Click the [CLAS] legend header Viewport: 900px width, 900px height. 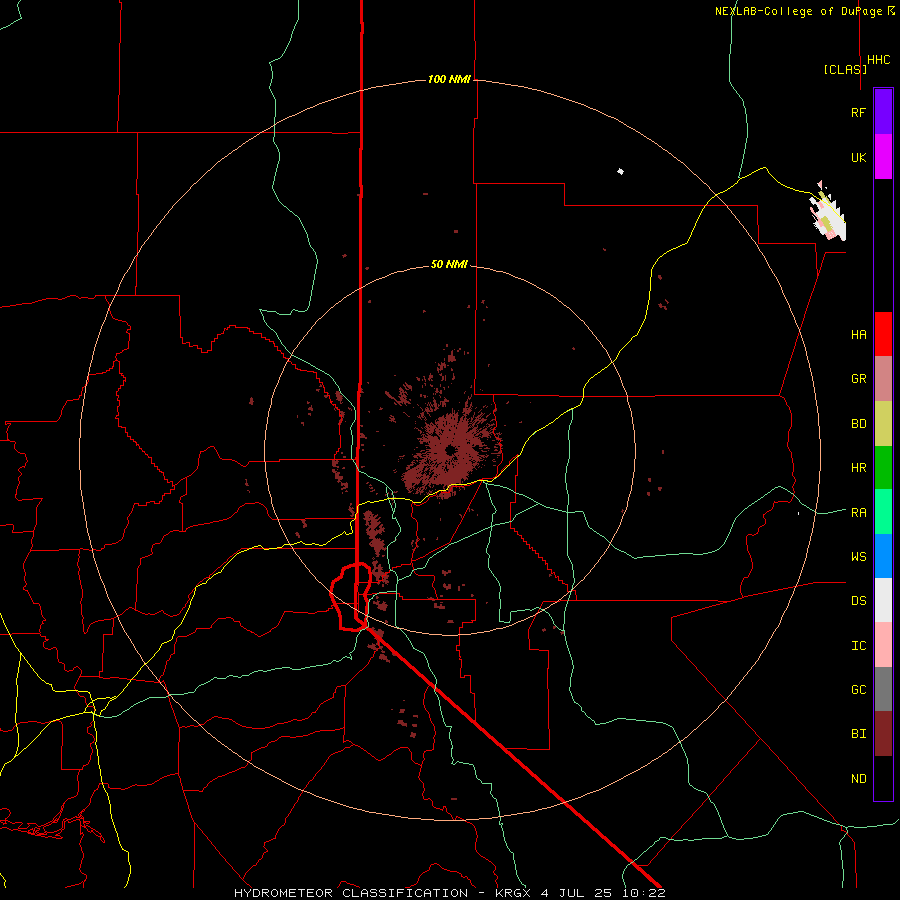click(x=845, y=69)
